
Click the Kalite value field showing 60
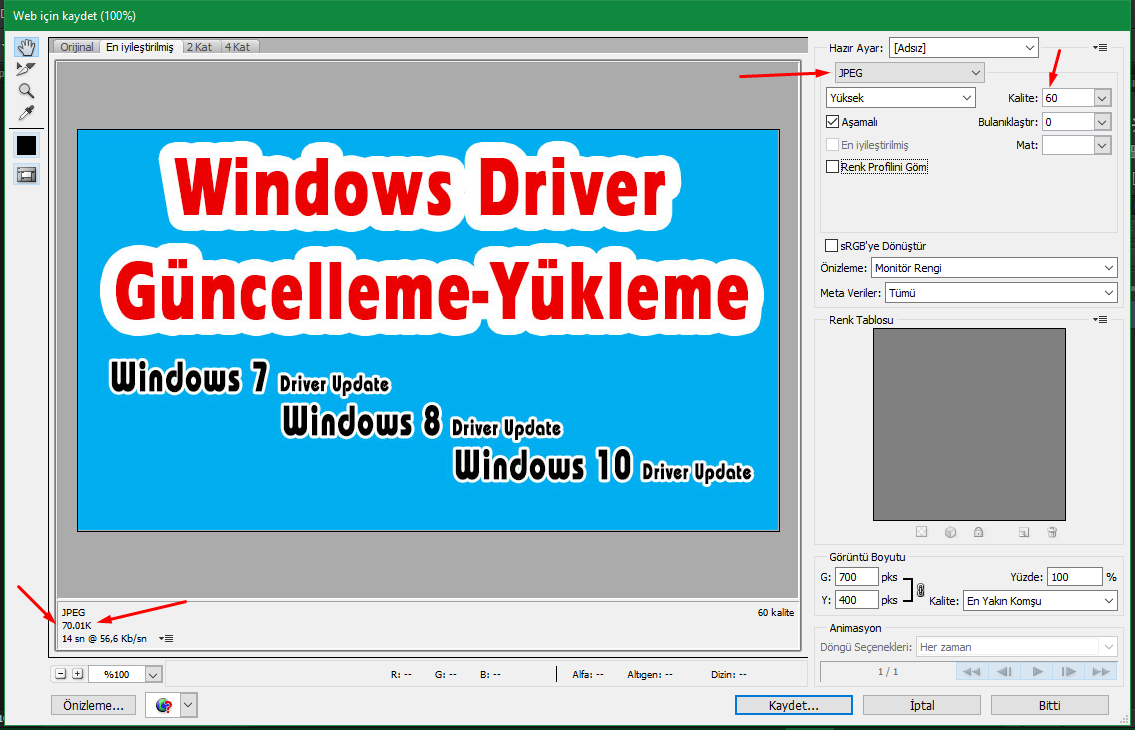(x=1068, y=97)
